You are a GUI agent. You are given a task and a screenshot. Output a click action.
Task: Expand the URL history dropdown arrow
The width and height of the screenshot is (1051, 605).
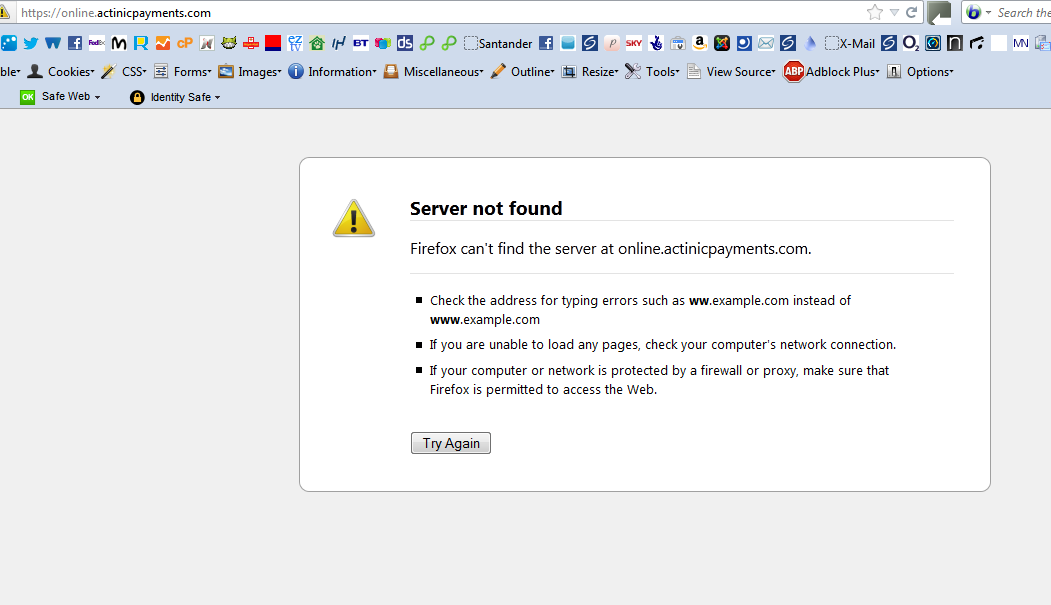pos(894,12)
